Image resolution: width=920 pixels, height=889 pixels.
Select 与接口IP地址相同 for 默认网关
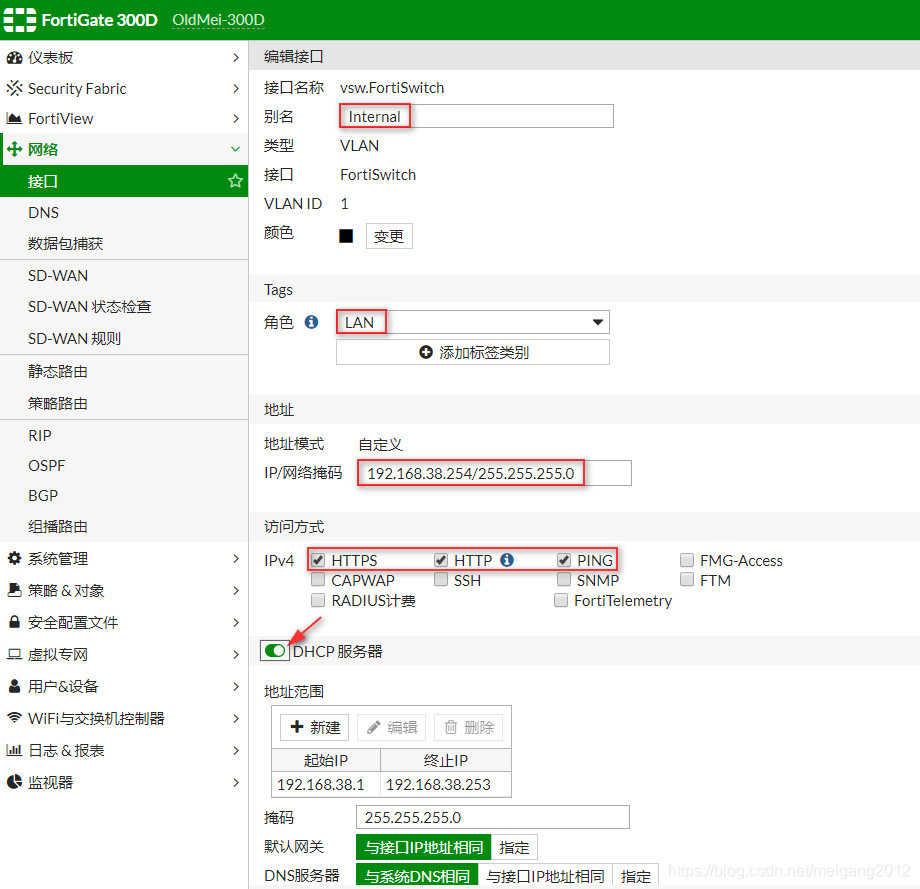[424, 847]
